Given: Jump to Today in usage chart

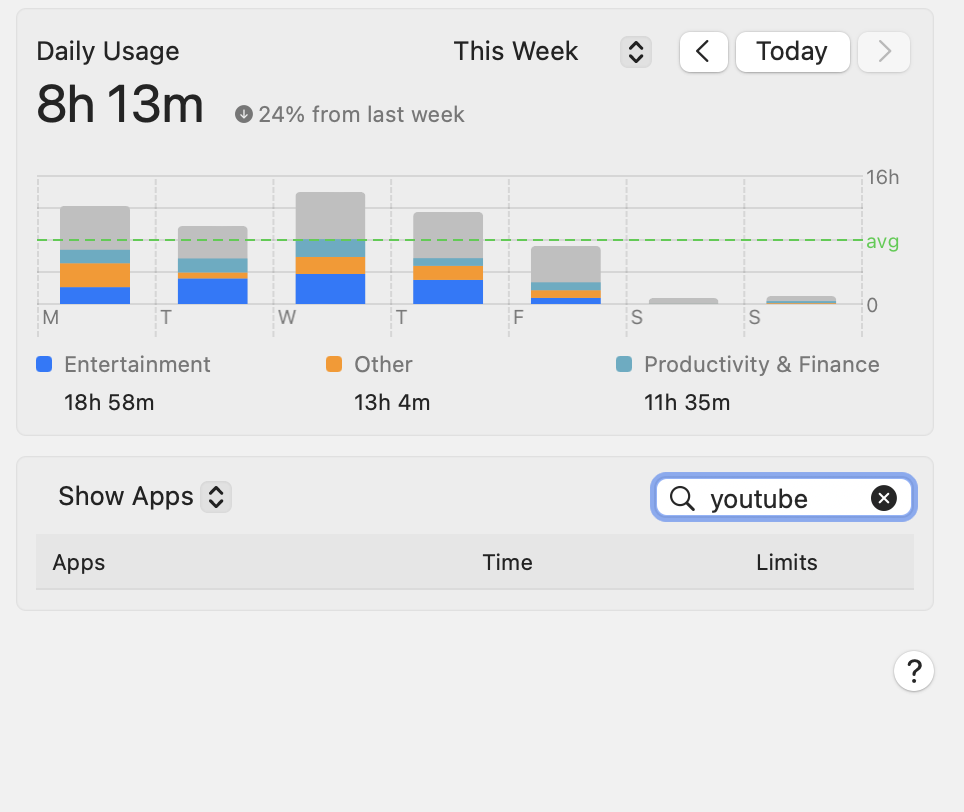Looking at the screenshot, I should click(x=792, y=52).
